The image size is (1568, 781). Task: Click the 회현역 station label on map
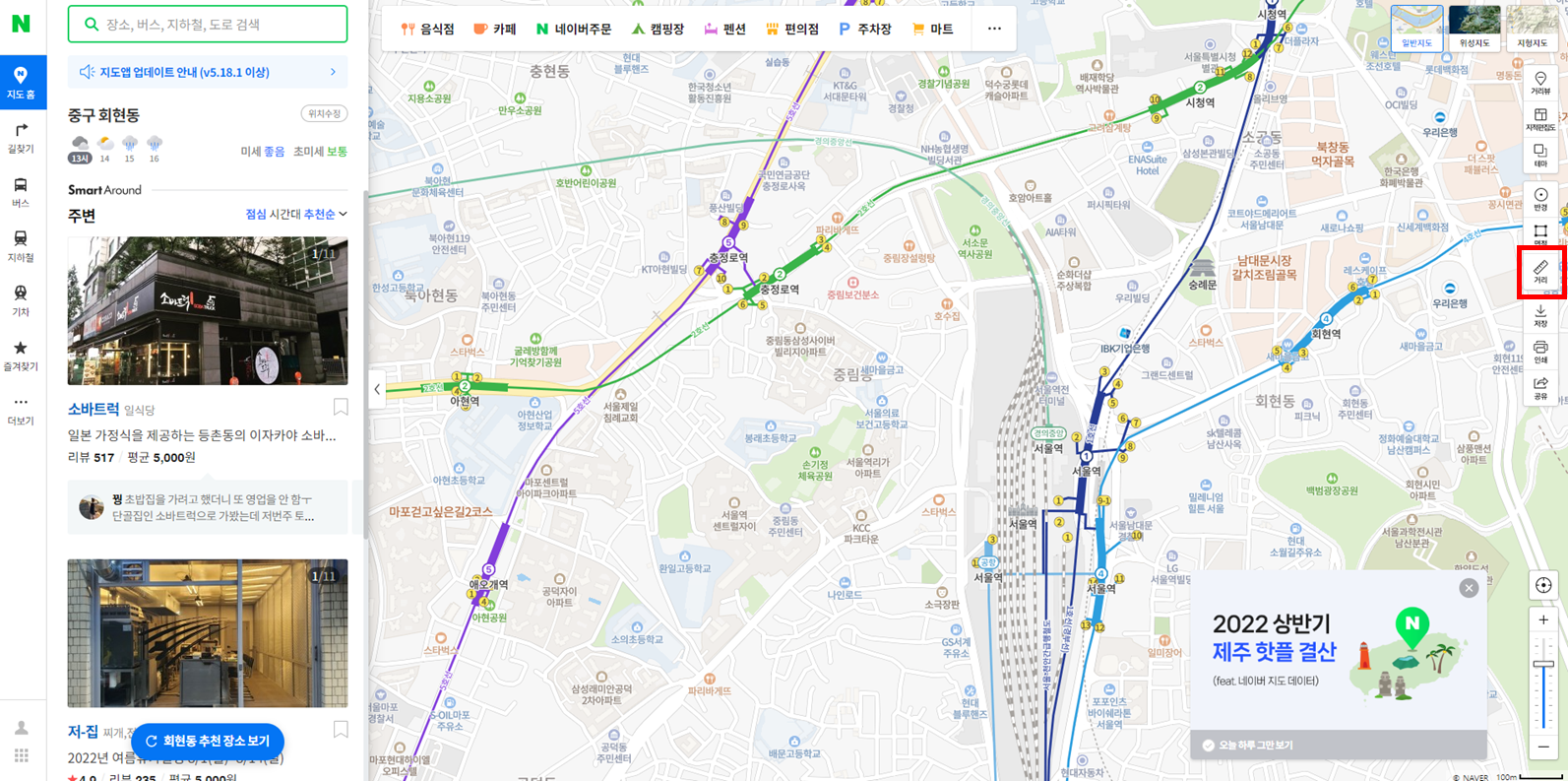coord(1326,334)
